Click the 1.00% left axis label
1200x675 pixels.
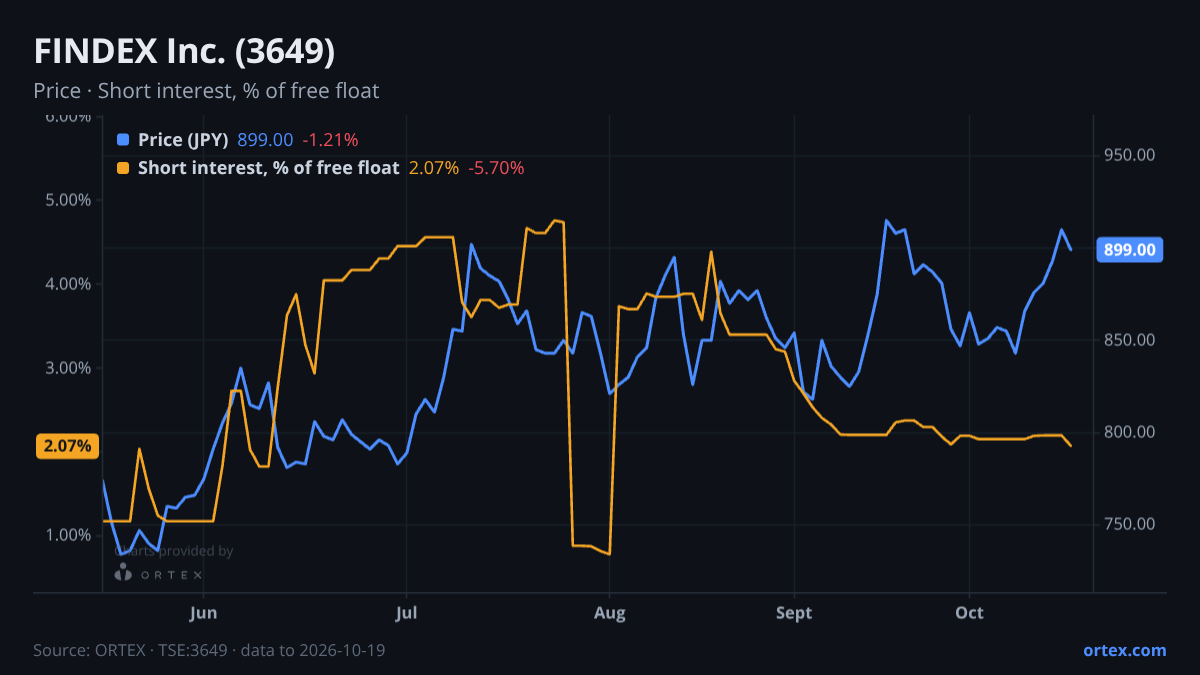tap(69, 535)
